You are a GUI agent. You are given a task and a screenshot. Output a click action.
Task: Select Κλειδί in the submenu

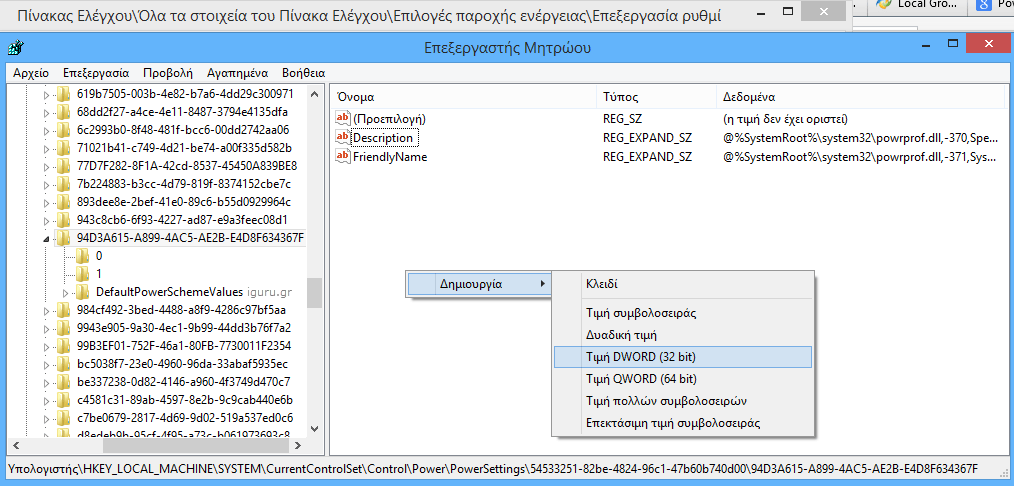tap(683, 283)
